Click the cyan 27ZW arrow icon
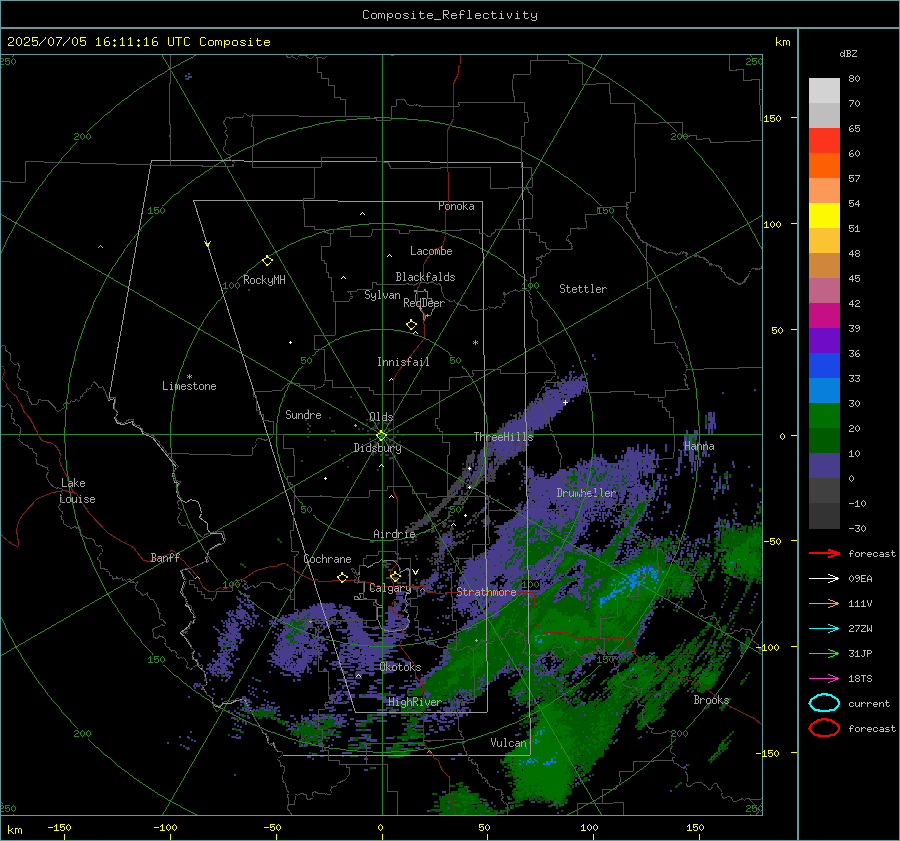900x841 pixels. 824,629
